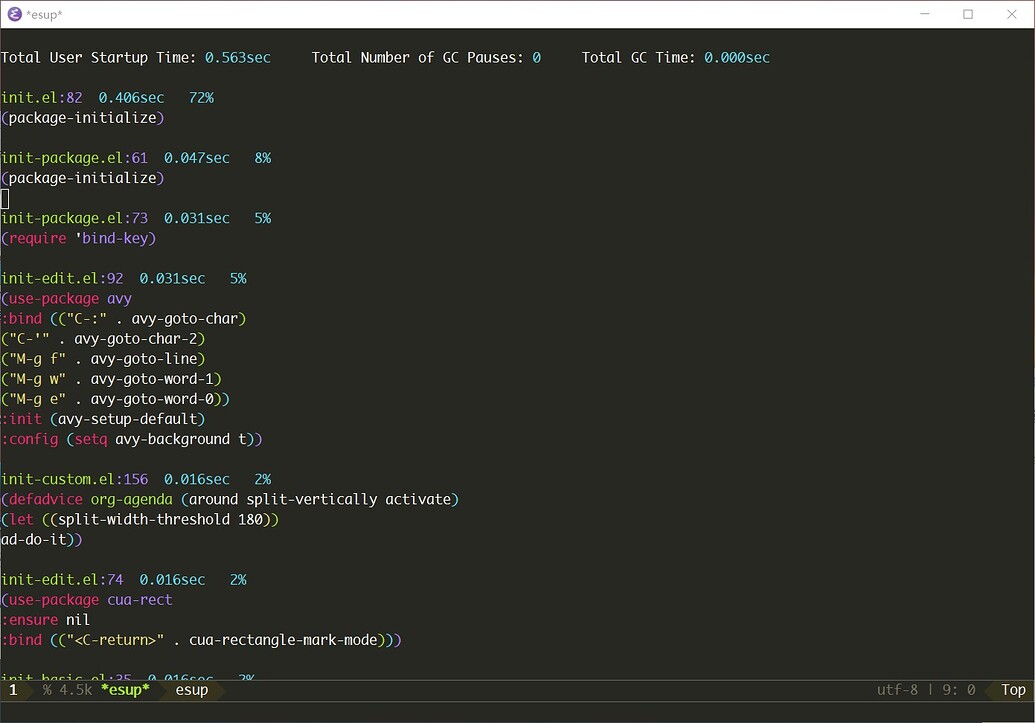Click the esup mode name in the mode line

click(192, 690)
